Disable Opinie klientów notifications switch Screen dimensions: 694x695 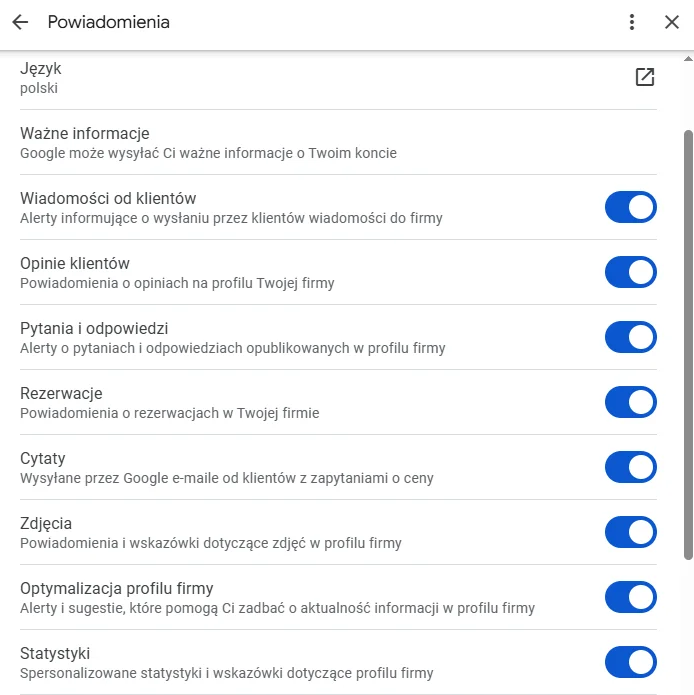[631, 272]
